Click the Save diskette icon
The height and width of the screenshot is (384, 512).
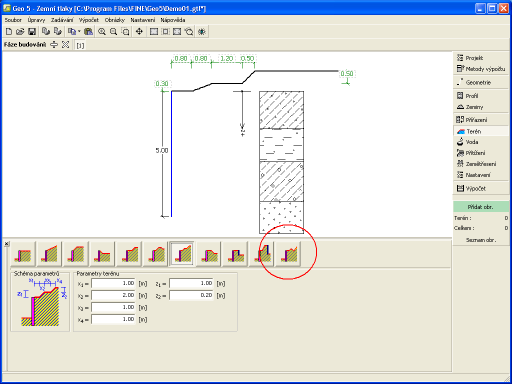point(32,32)
